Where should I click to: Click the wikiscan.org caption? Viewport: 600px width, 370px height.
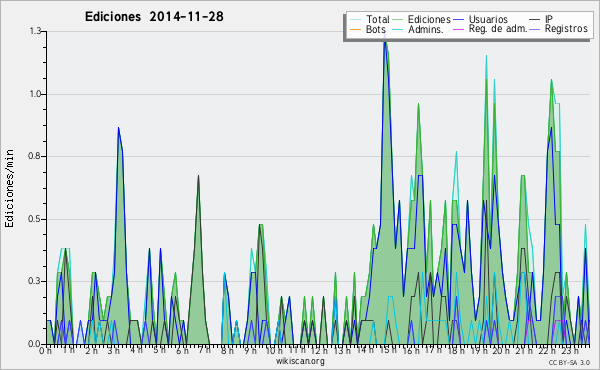300,361
